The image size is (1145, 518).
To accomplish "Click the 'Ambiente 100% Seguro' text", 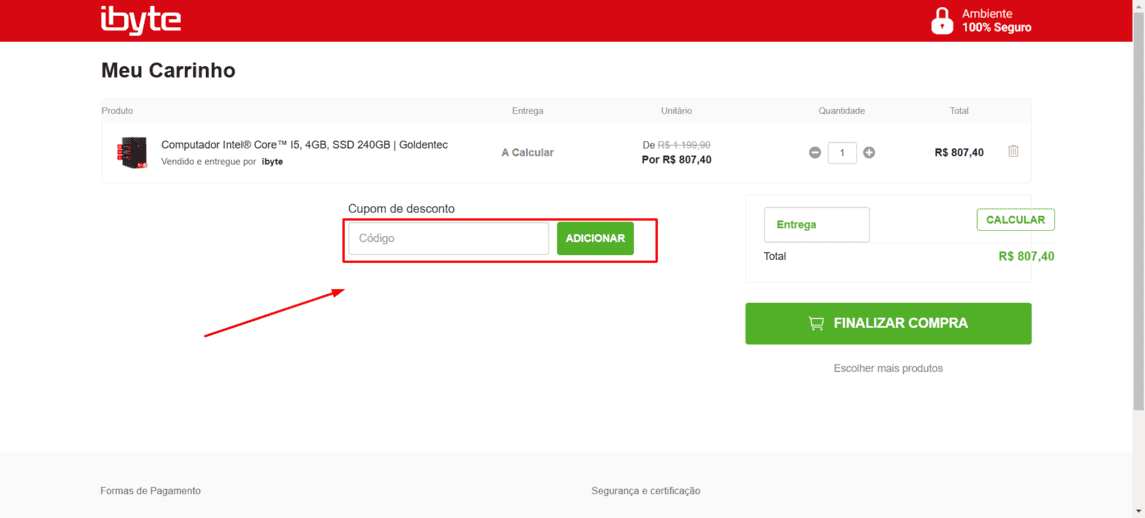I will click(996, 20).
